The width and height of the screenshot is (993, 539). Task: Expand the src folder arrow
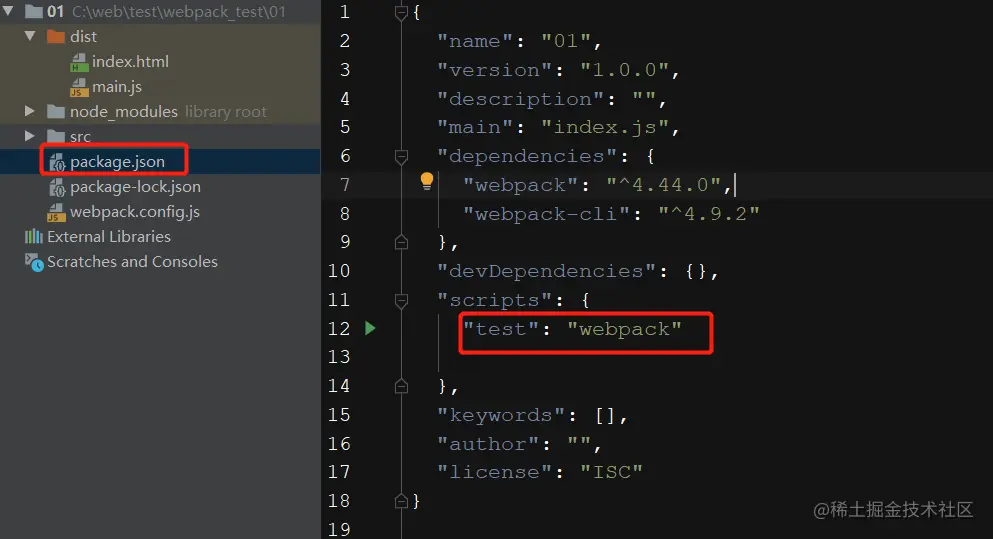coord(29,136)
